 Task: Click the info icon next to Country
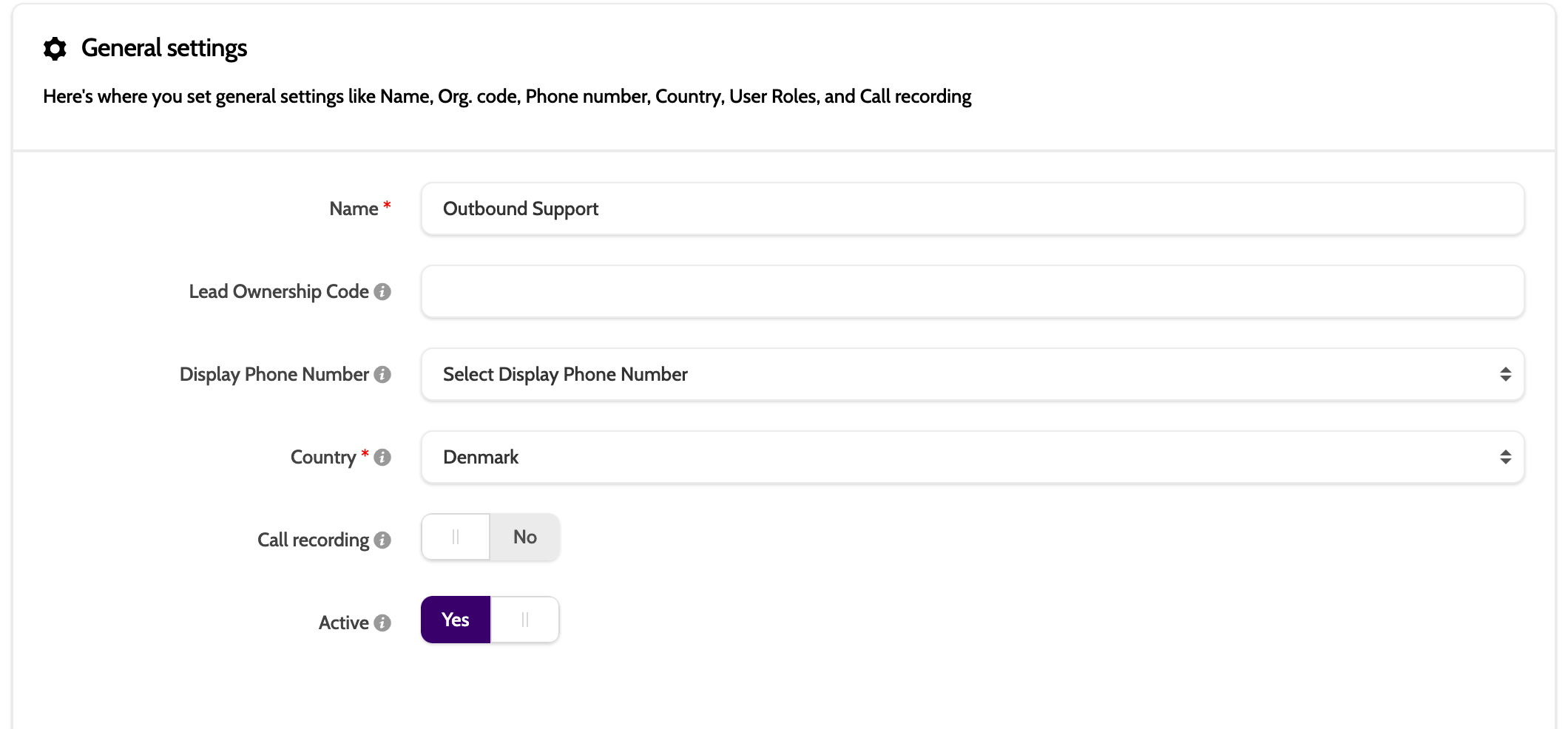[x=382, y=458]
